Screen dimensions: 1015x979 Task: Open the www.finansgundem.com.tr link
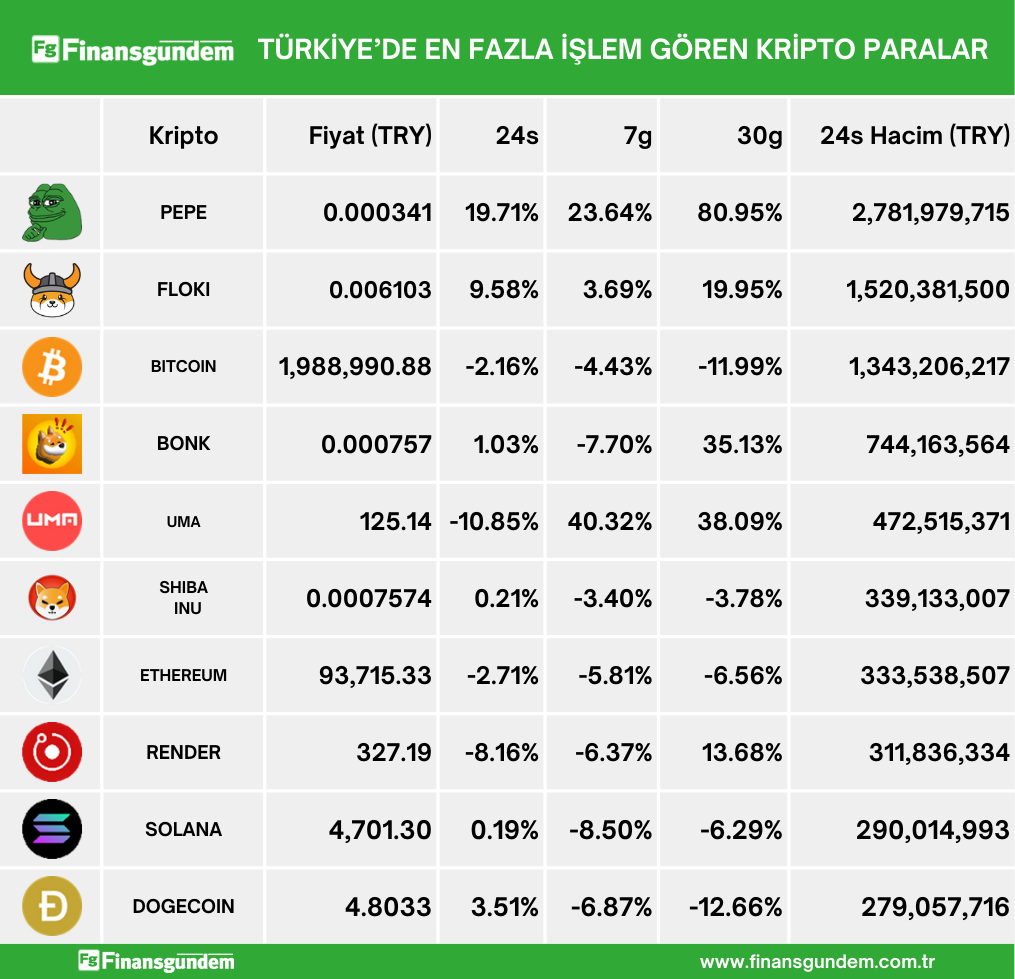point(817,962)
